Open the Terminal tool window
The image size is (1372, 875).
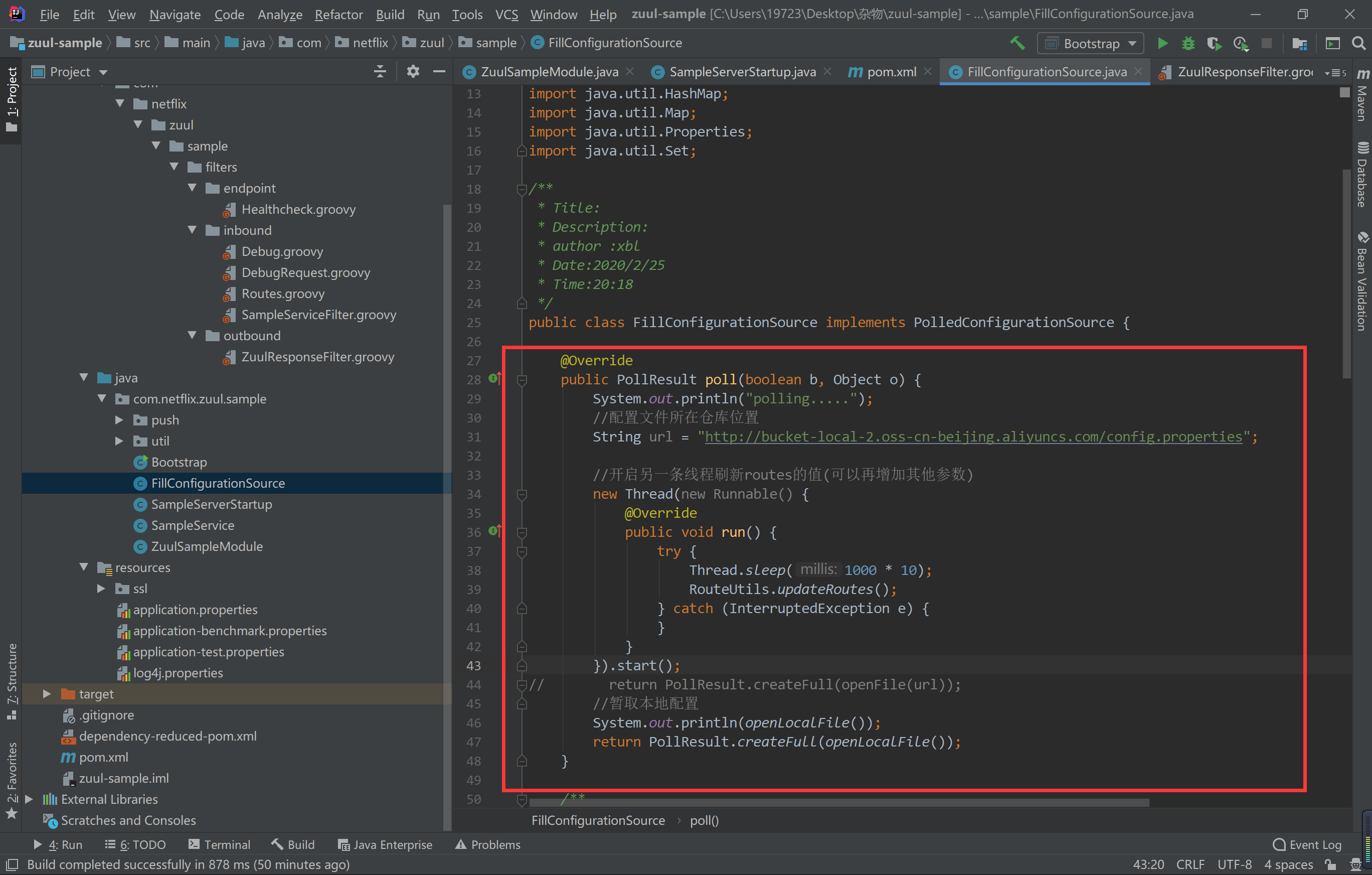(219, 845)
